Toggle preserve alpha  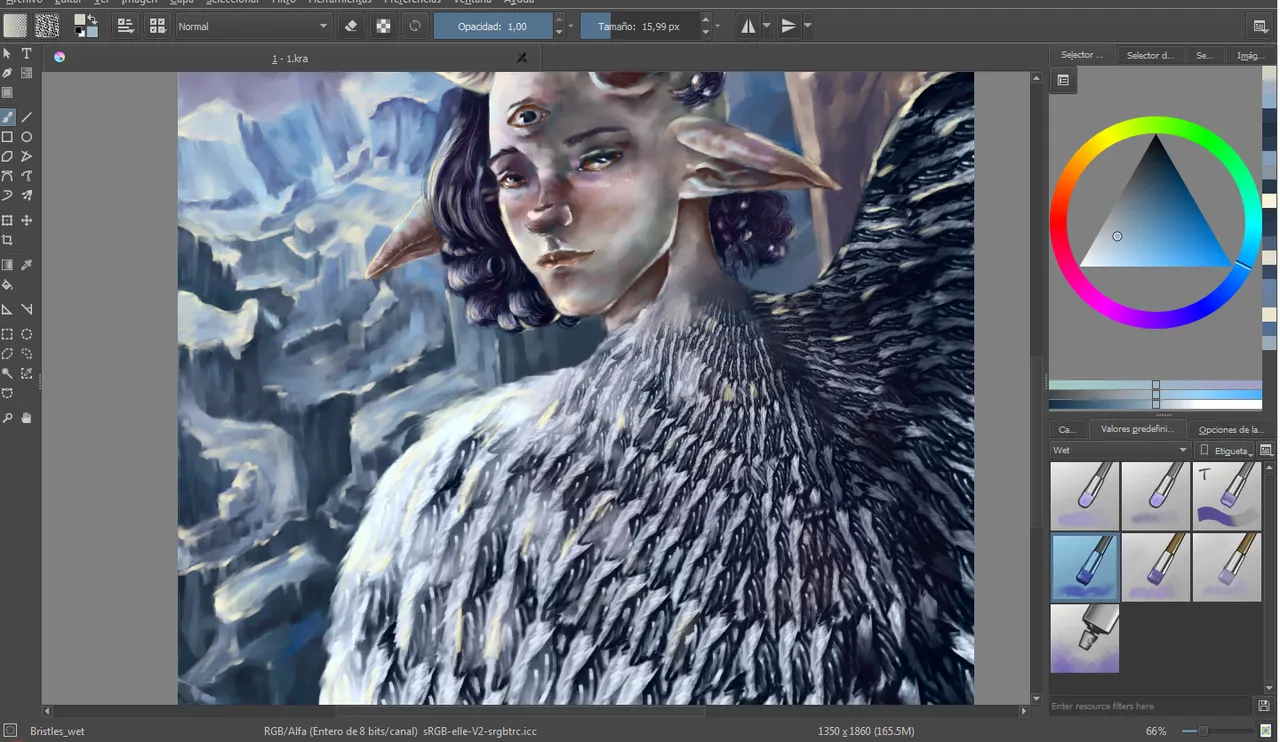pos(383,26)
